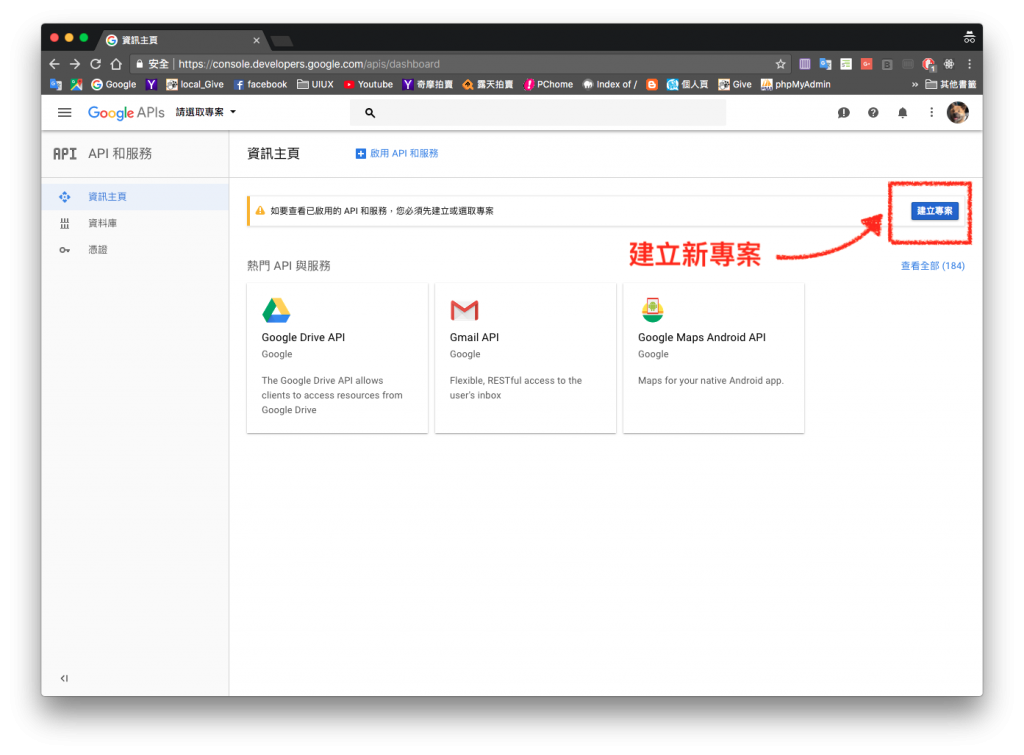Click the browser back arrow
1024x755 pixels.
tap(55, 64)
